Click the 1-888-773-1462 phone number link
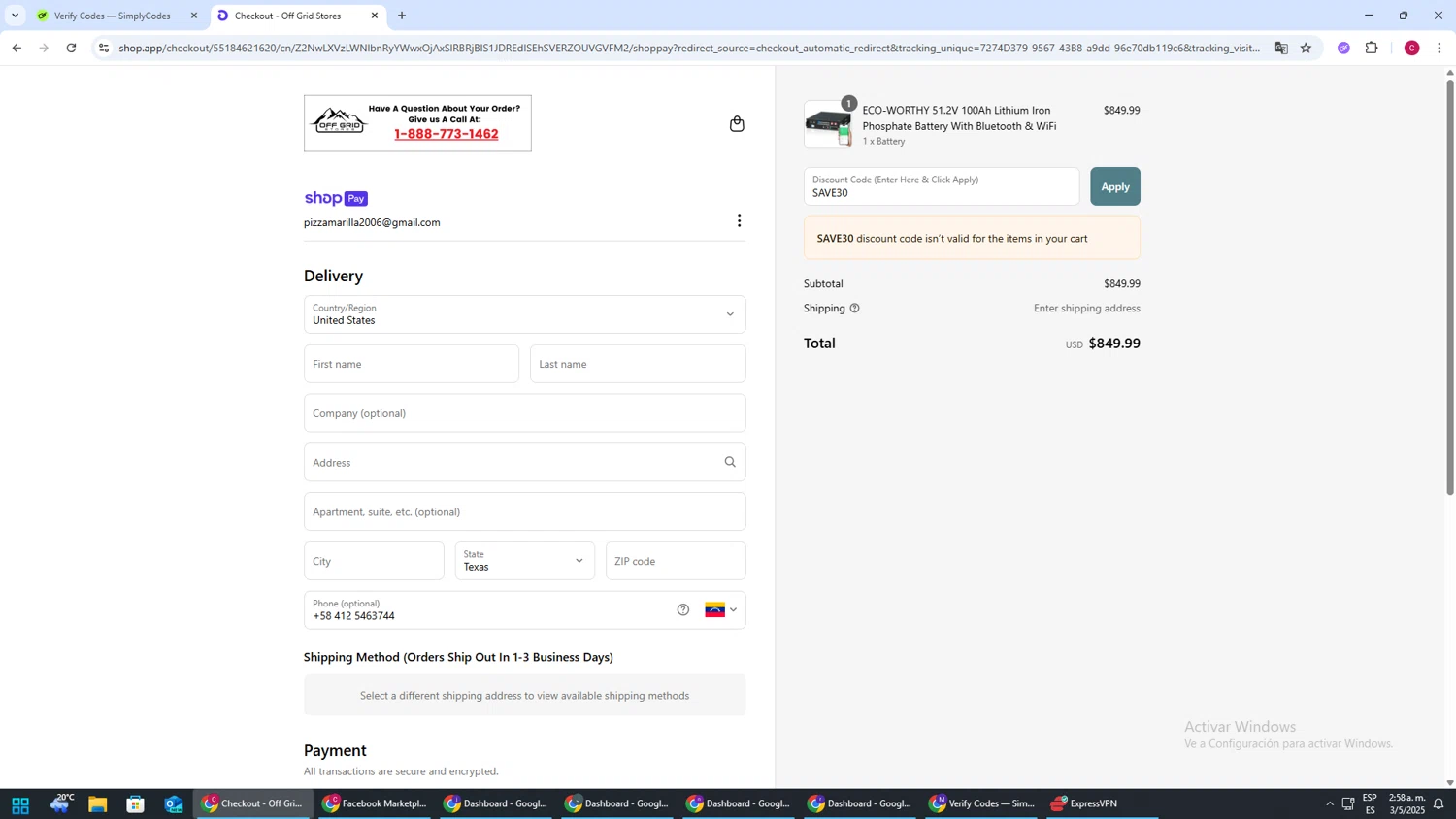 click(447, 135)
